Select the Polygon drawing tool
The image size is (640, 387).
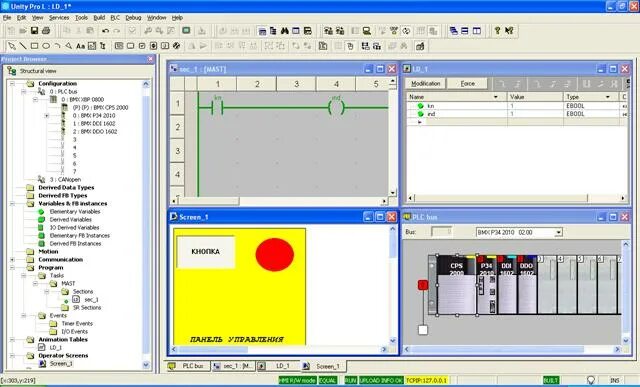pos(69,46)
